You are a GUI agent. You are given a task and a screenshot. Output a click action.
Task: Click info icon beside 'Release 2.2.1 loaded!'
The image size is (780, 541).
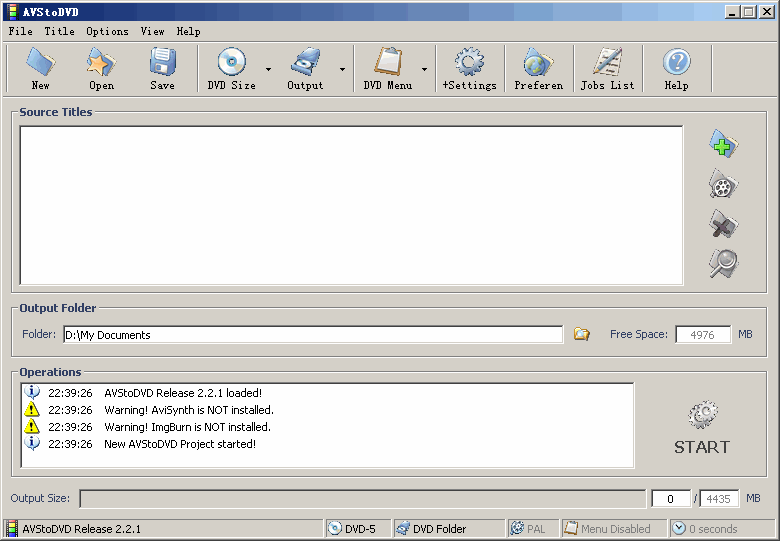(32, 392)
